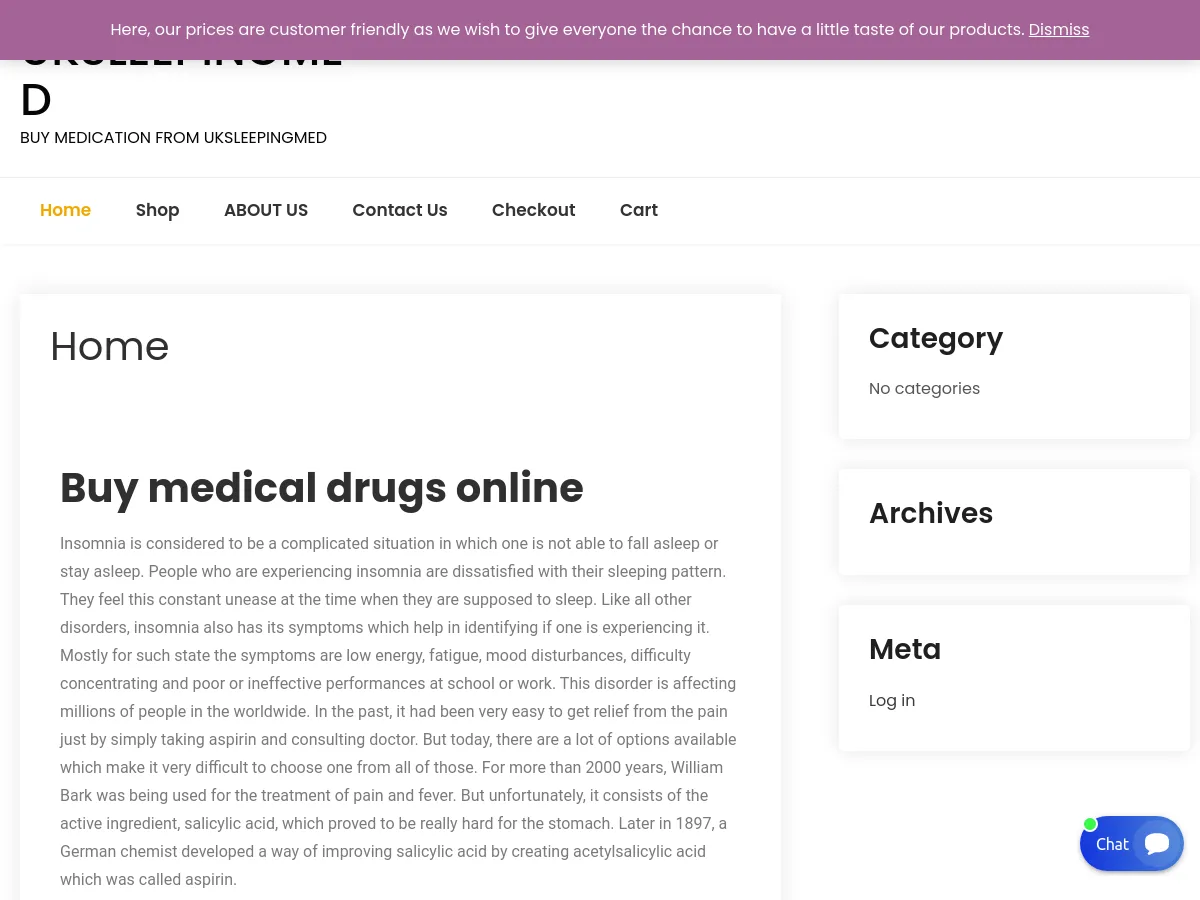Screen dimensions: 1200x900
Task: Click the 'Buy medical drugs online' heading
Action: point(322,488)
